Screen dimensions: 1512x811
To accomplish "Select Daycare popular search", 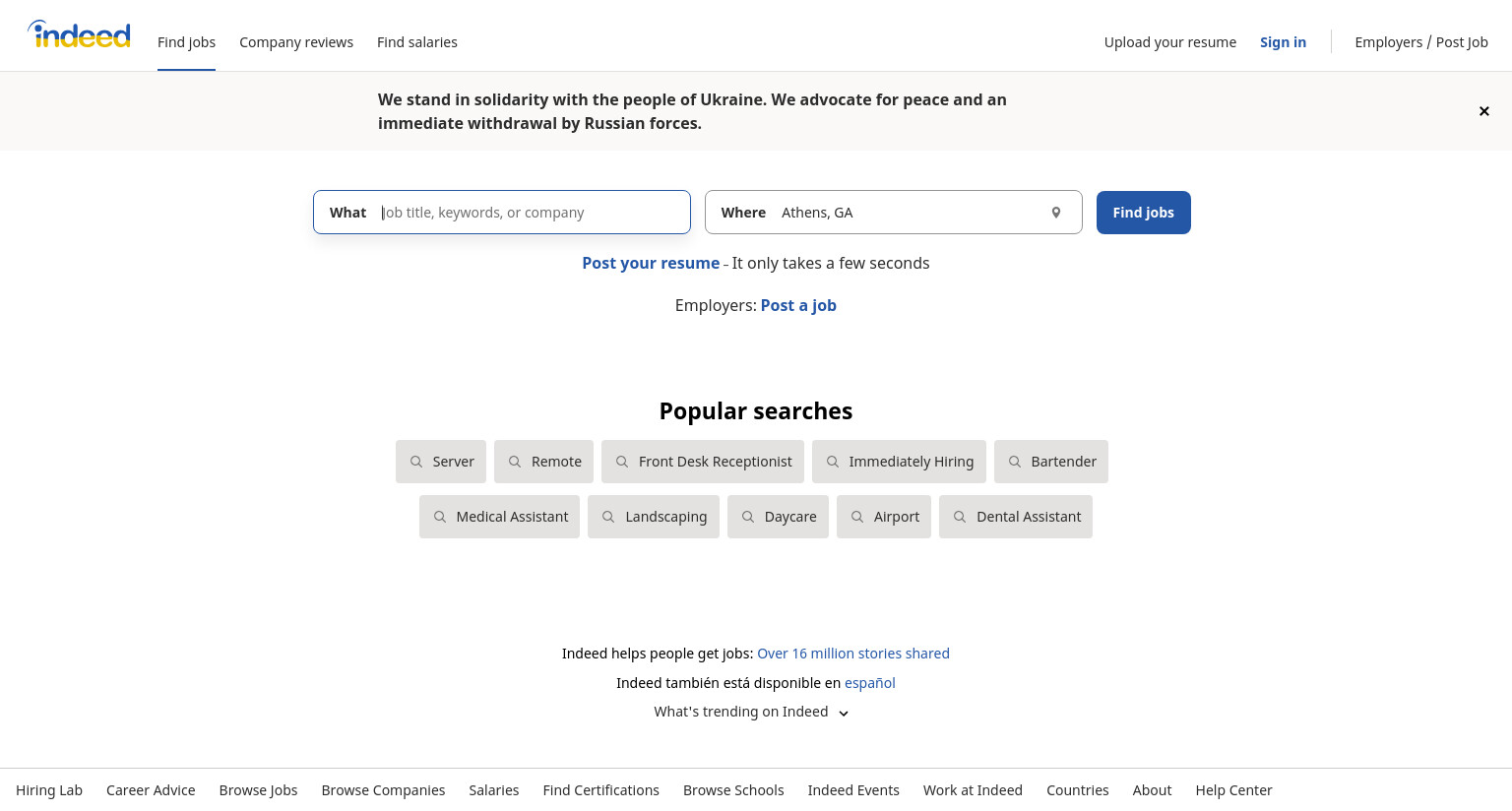I will [x=778, y=517].
